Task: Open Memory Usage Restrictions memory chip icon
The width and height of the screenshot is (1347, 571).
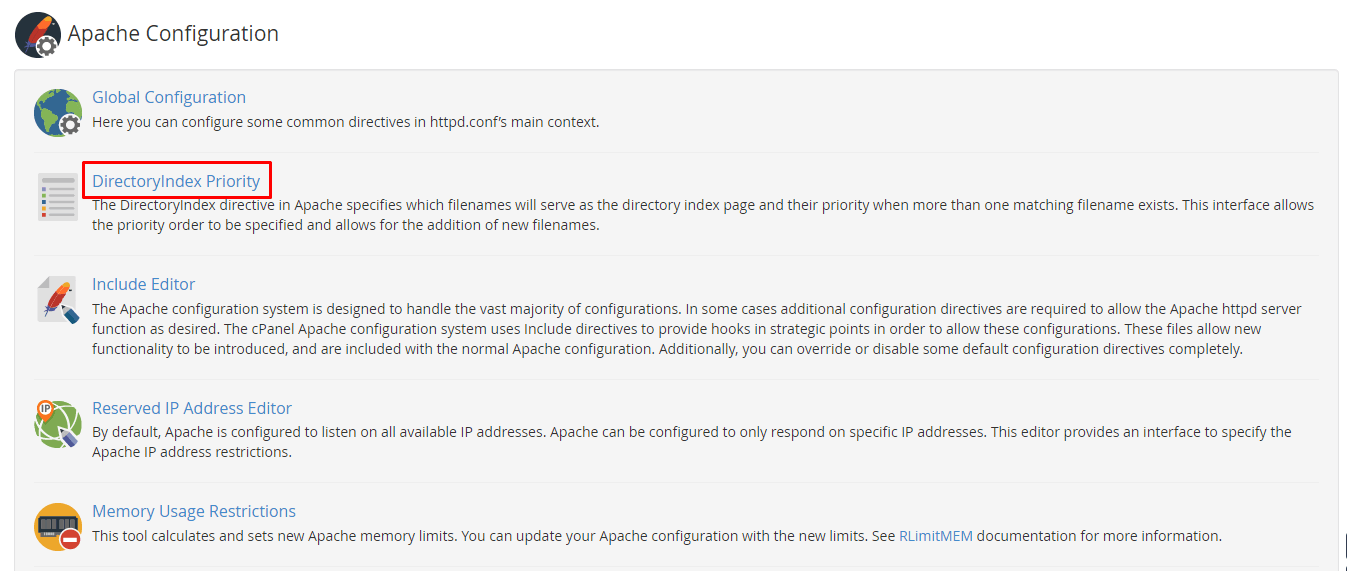Action: 57,526
